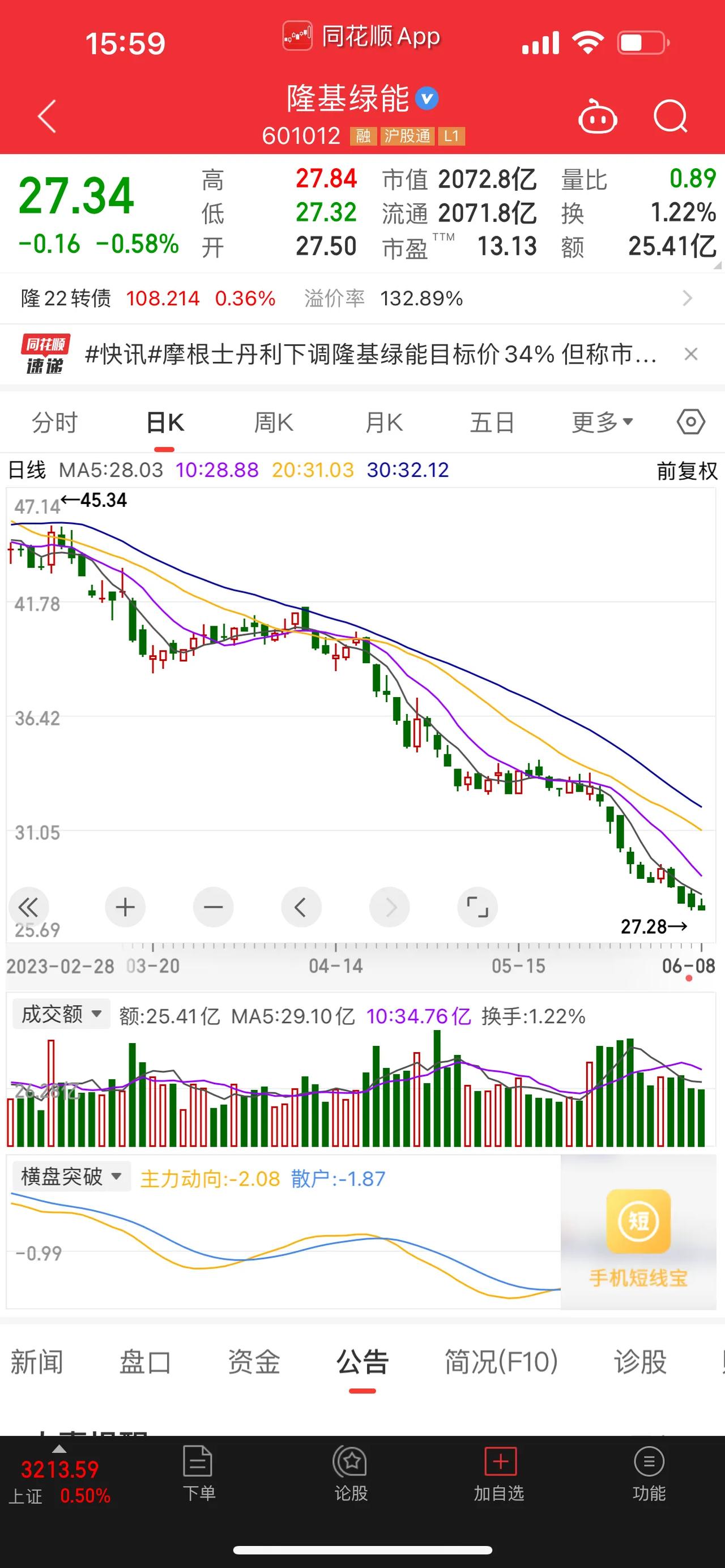The width and height of the screenshot is (725, 1568).
Task: Toggle the 前复权 adjustment option
Action: 687,471
